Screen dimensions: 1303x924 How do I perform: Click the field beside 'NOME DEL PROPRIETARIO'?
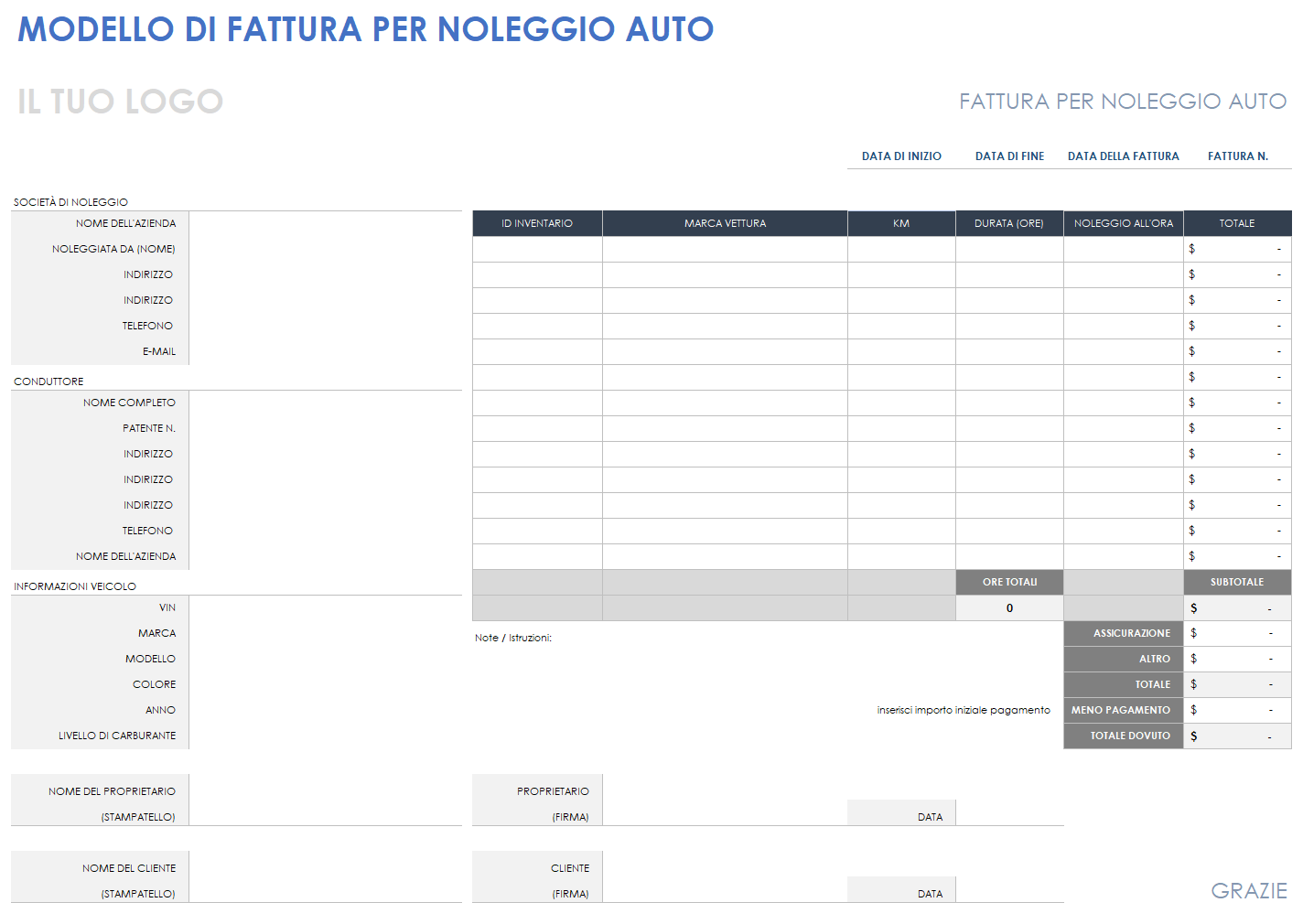tap(326, 800)
